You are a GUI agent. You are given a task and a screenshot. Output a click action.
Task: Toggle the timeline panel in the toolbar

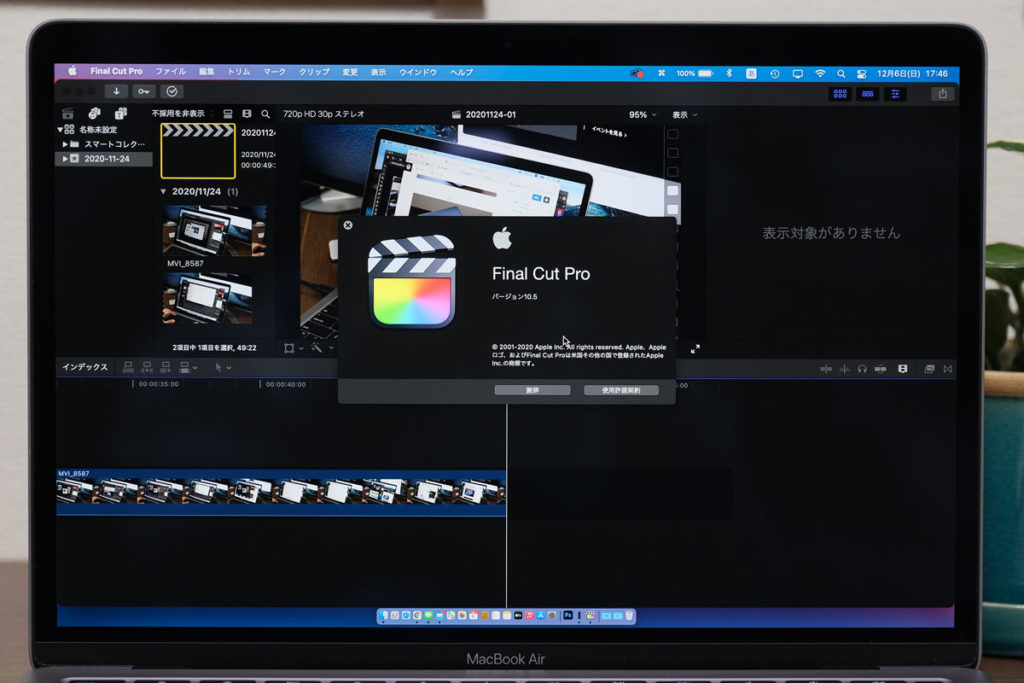(867, 94)
